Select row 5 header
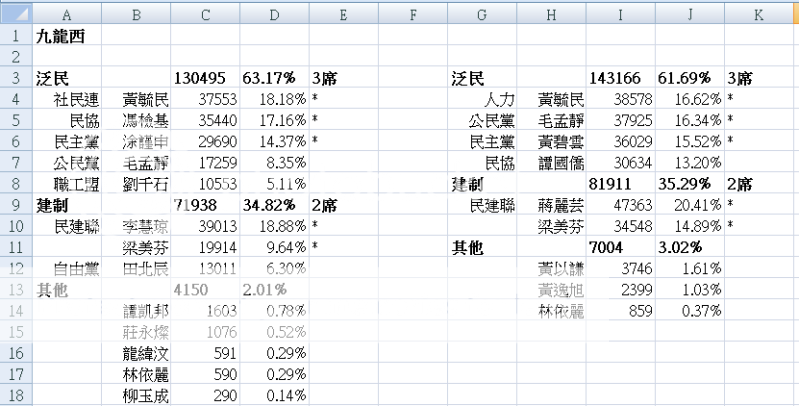799x406 pixels. click(x=16, y=120)
